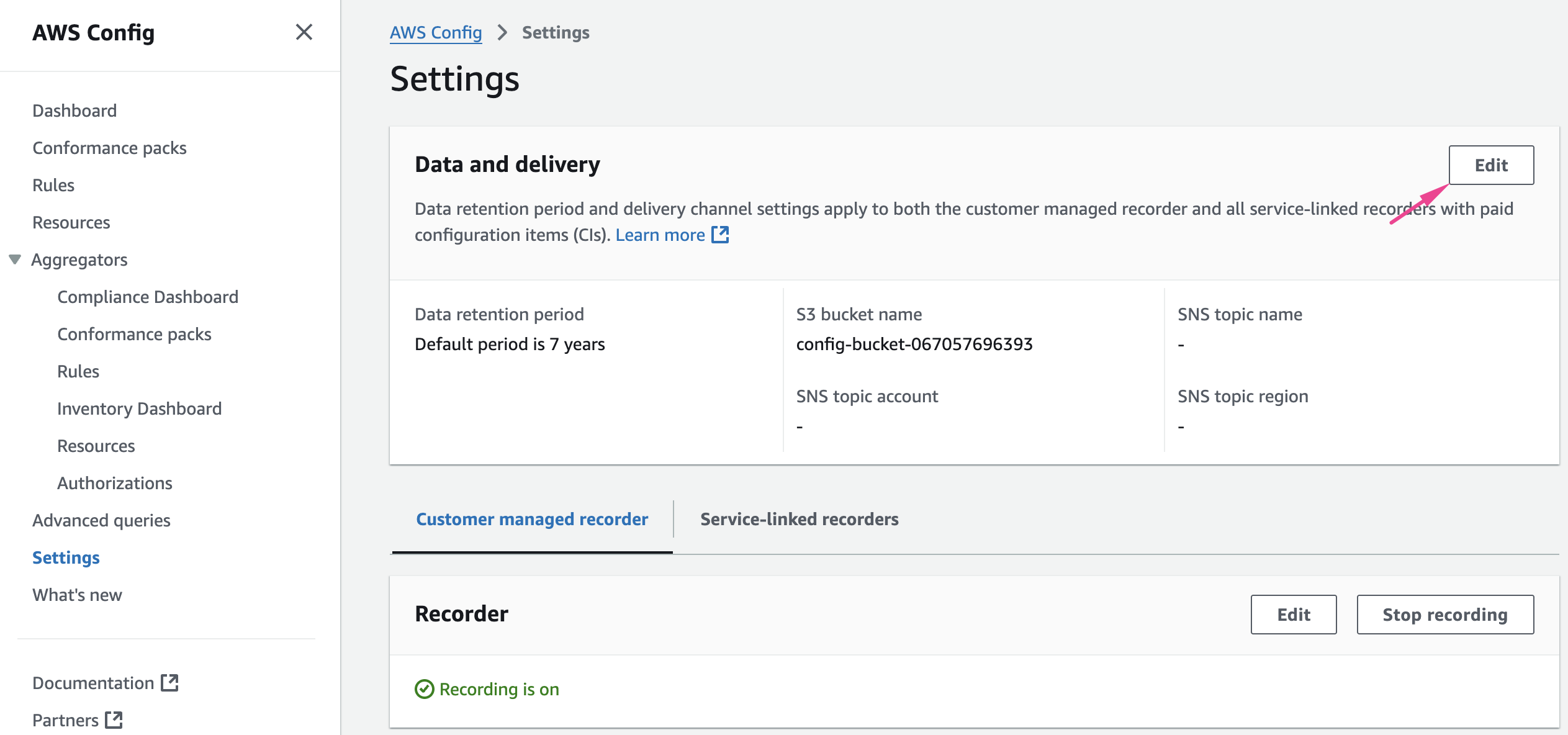Click the breadcrumb chevron separator
This screenshot has height=735, width=1568.
point(502,32)
